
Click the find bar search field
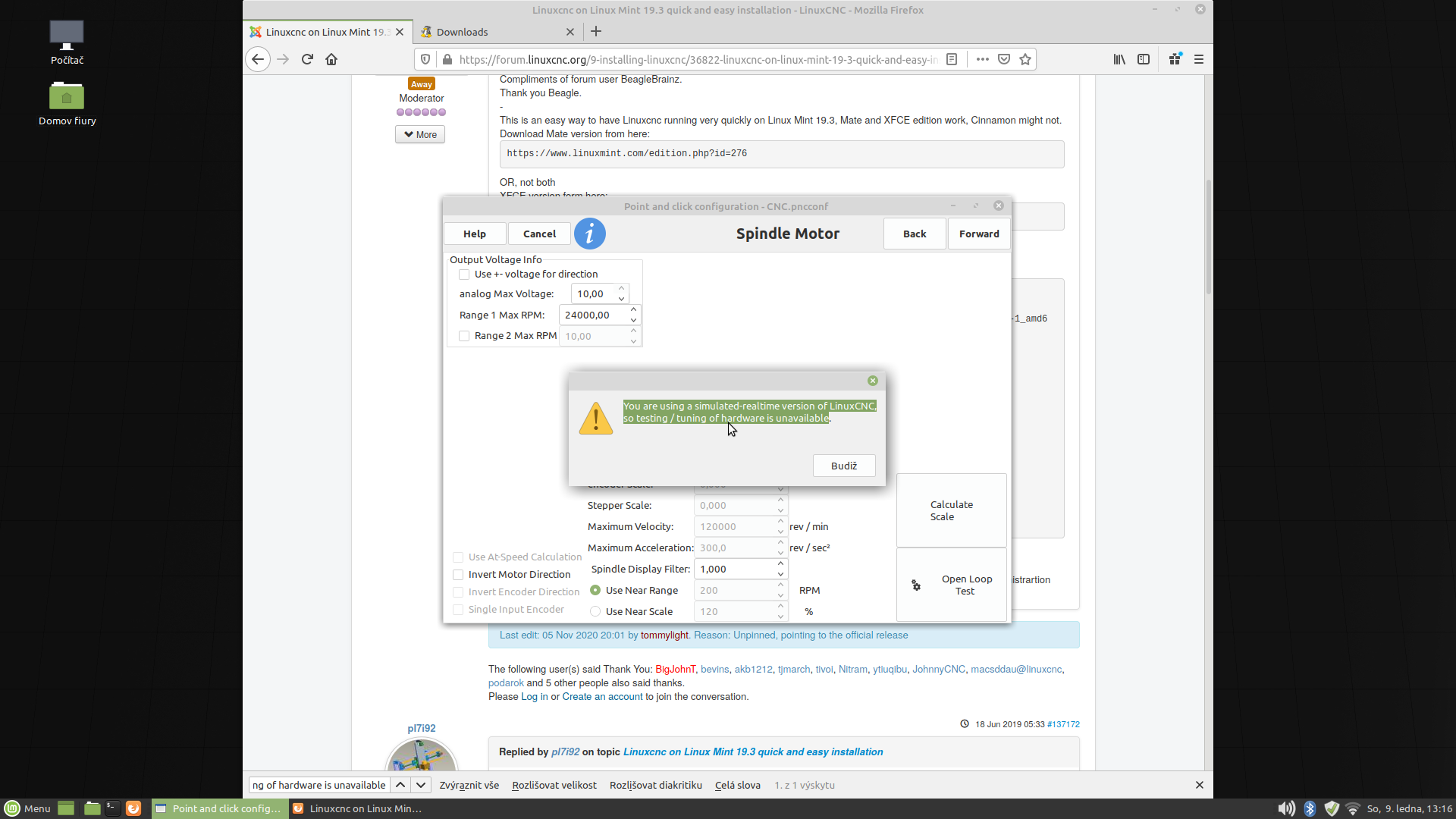click(318, 785)
